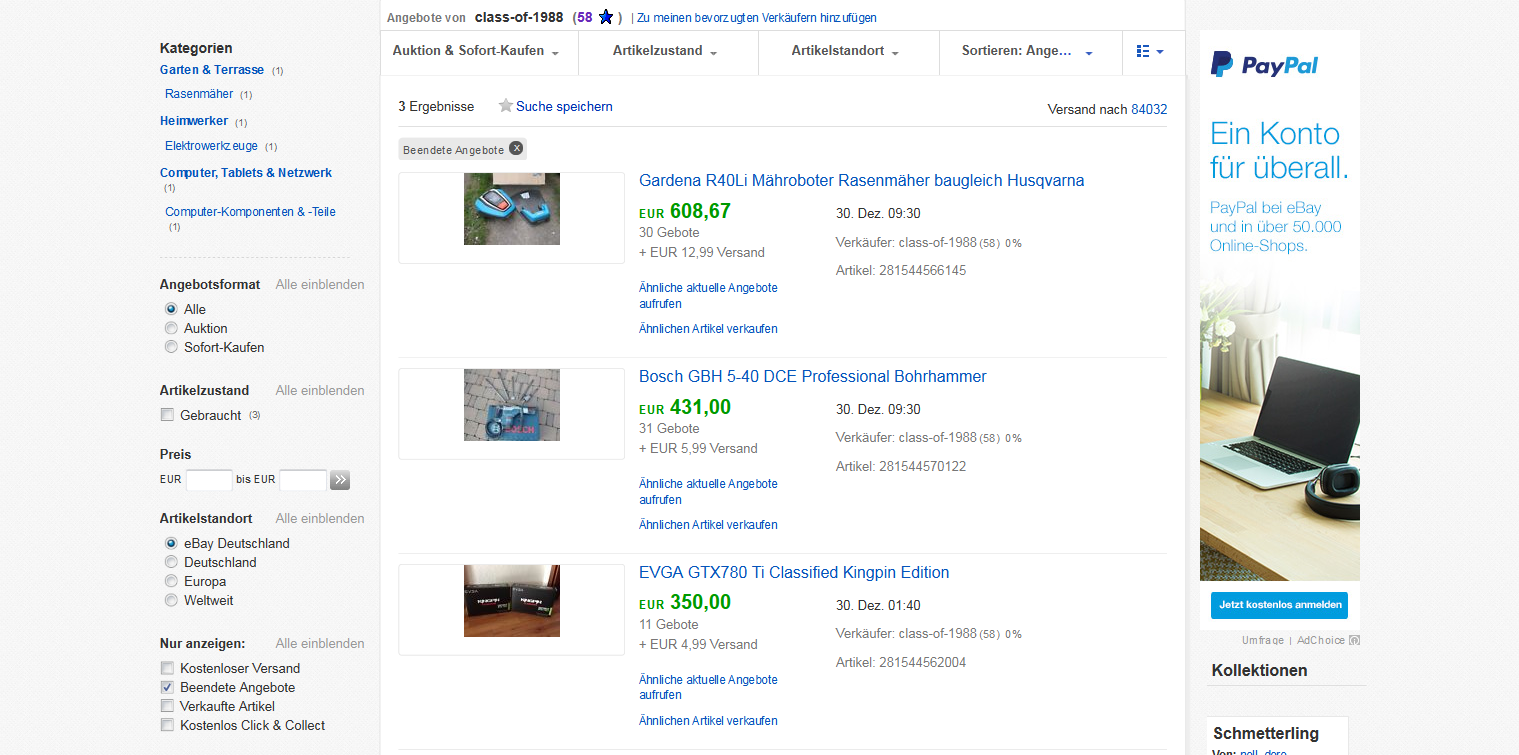Click the AdChoice icon
The width and height of the screenshot is (1519, 755).
pos(1354,640)
